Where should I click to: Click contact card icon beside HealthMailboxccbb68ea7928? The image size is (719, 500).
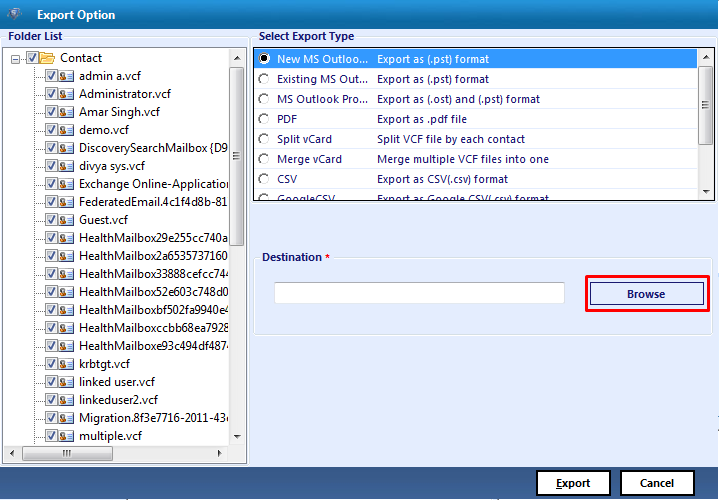pos(66,328)
